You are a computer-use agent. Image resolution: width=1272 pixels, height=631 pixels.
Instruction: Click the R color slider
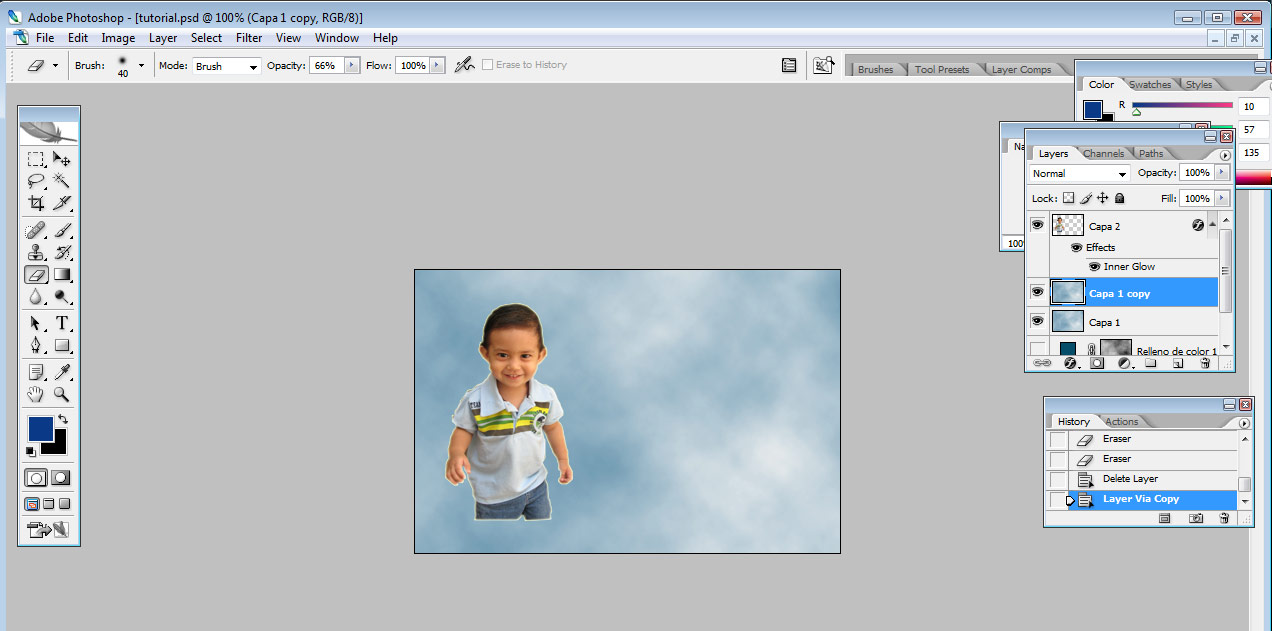pyautogui.click(x=1182, y=106)
